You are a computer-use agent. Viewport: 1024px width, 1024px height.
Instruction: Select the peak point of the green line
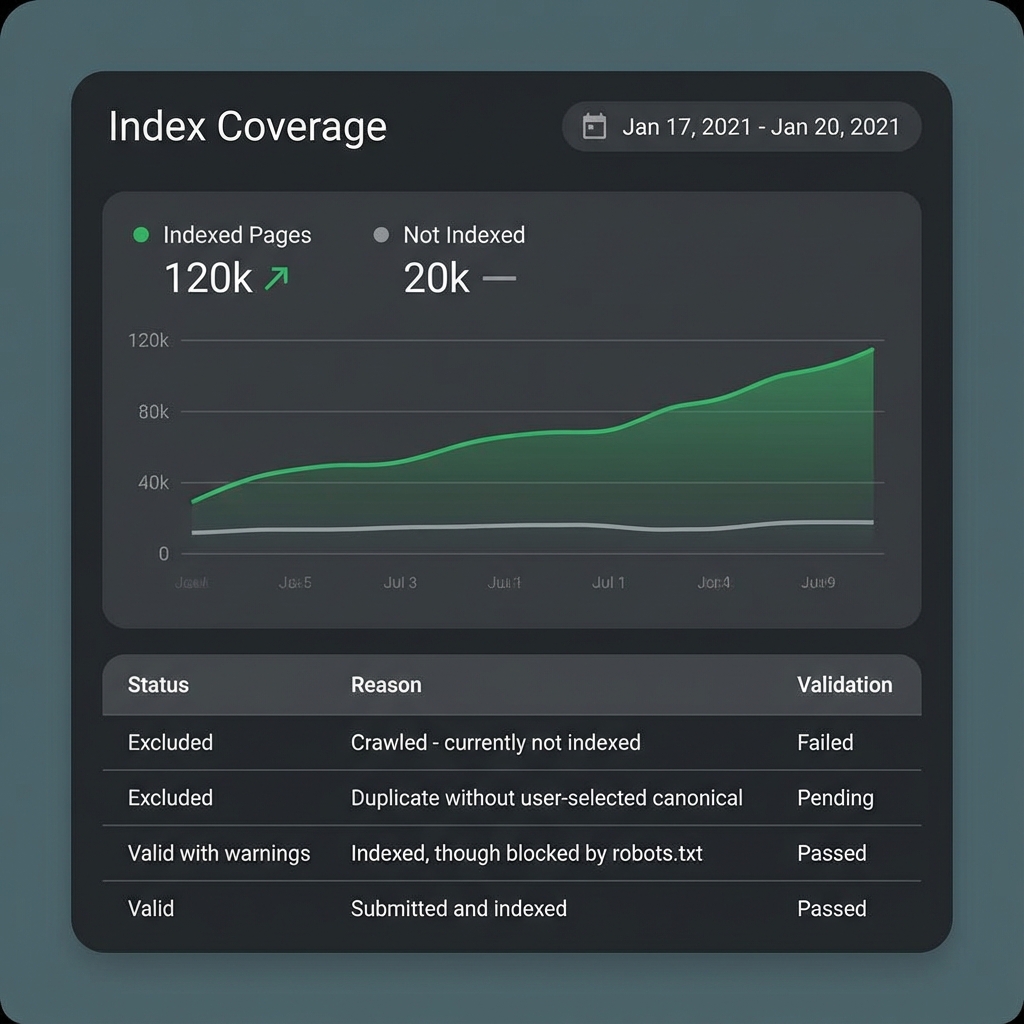tap(872, 349)
